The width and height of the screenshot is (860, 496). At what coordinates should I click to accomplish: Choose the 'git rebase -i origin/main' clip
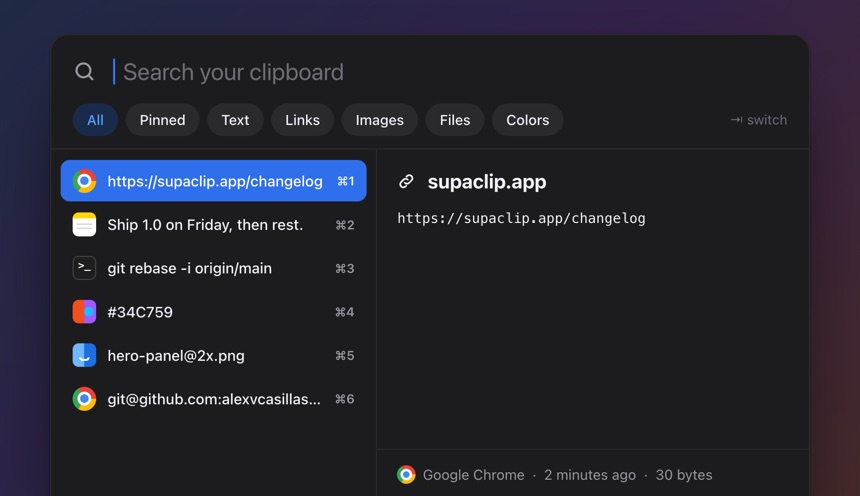[x=213, y=268]
